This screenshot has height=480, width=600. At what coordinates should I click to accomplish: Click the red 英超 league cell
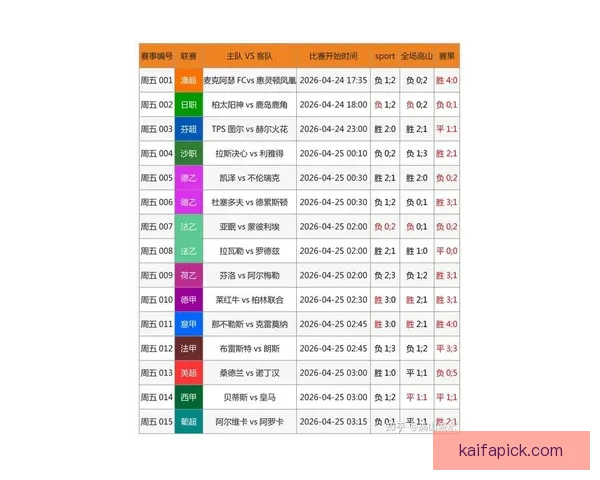189,373
